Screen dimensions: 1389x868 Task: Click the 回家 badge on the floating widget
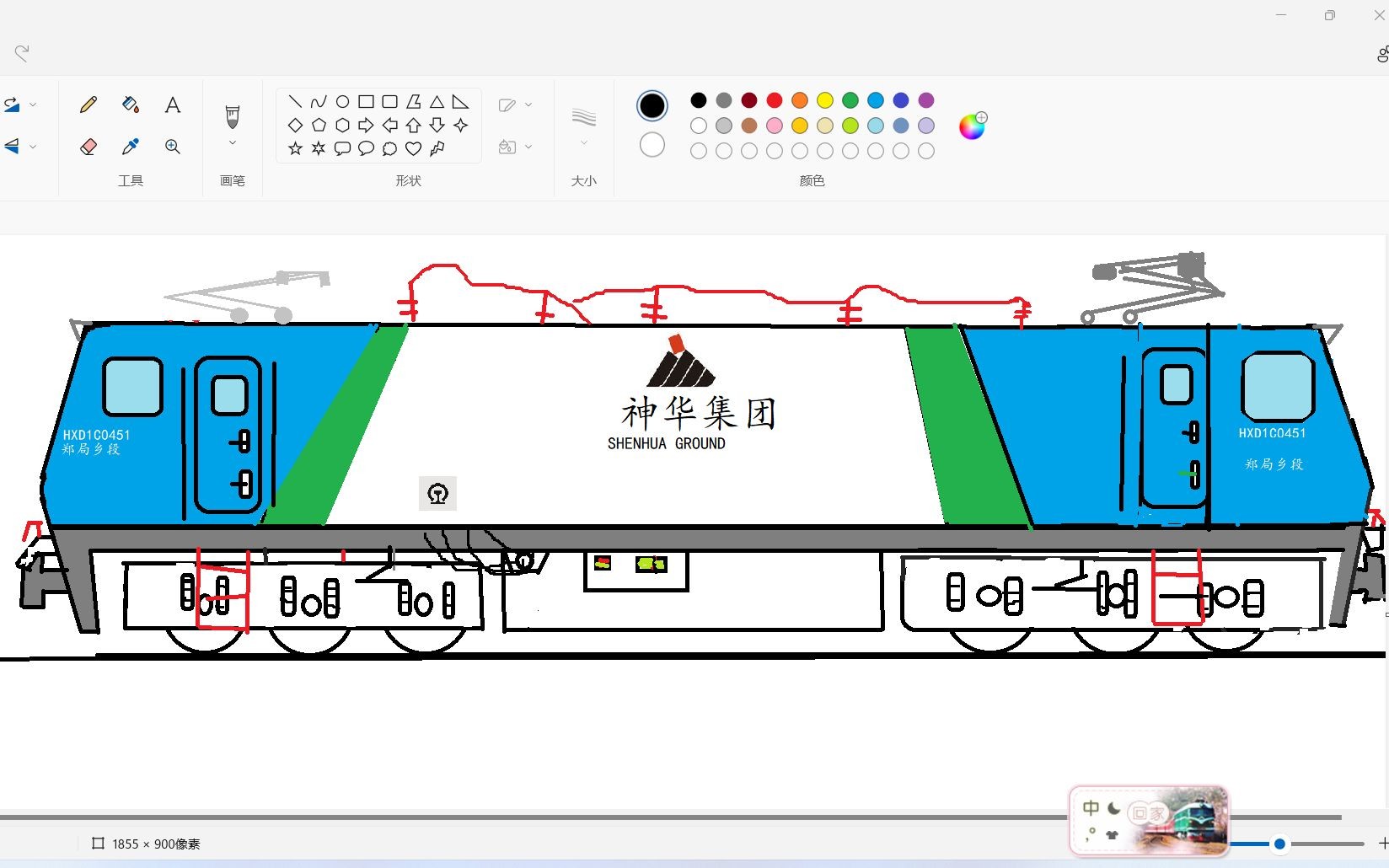tap(1149, 813)
